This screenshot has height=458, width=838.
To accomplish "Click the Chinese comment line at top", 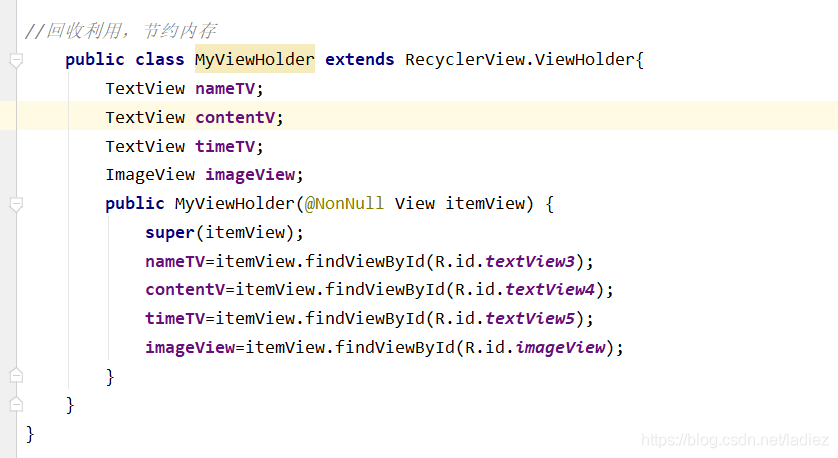I will 121,31.
